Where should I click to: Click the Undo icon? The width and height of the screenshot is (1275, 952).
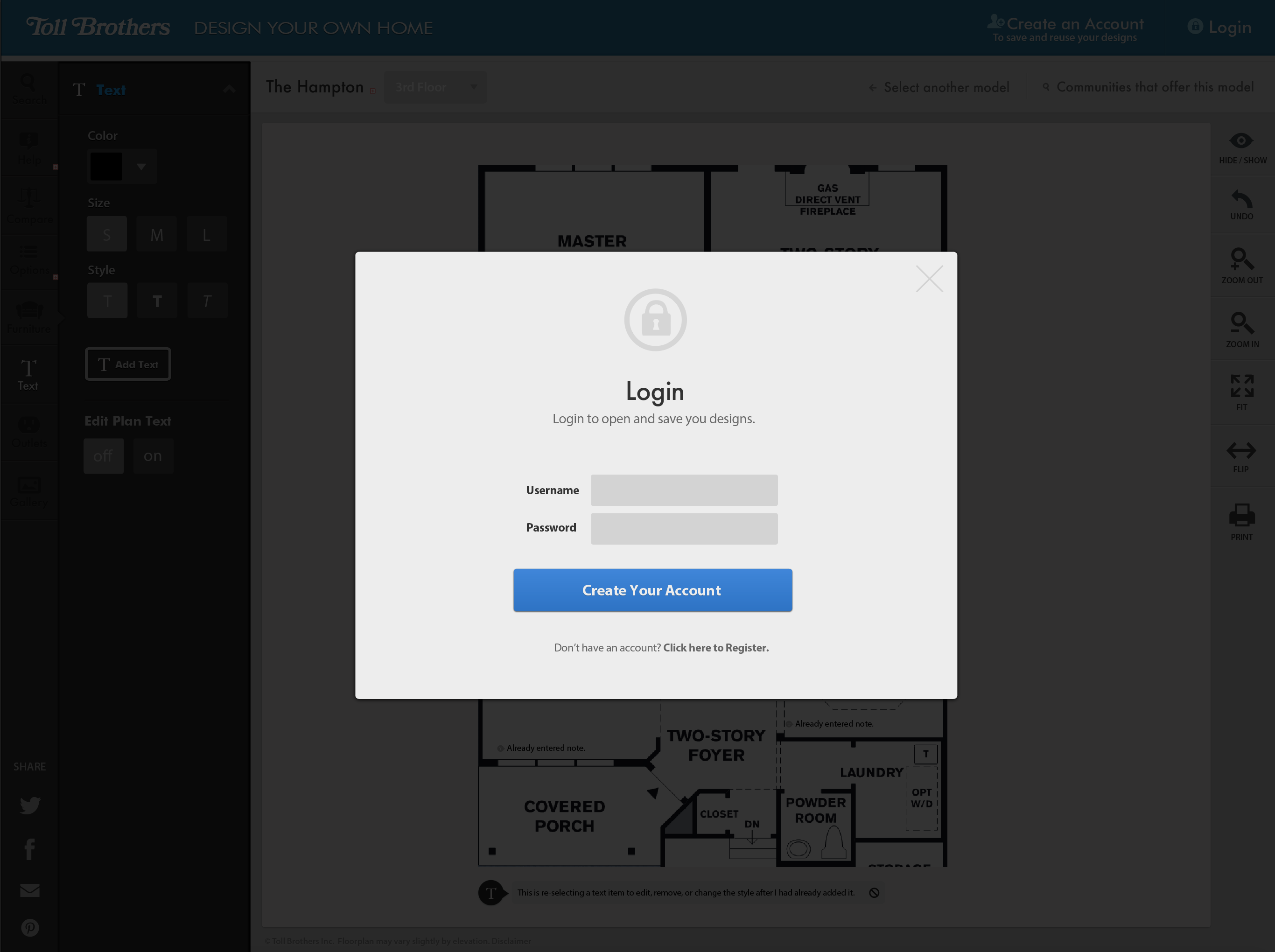pos(1241,204)
